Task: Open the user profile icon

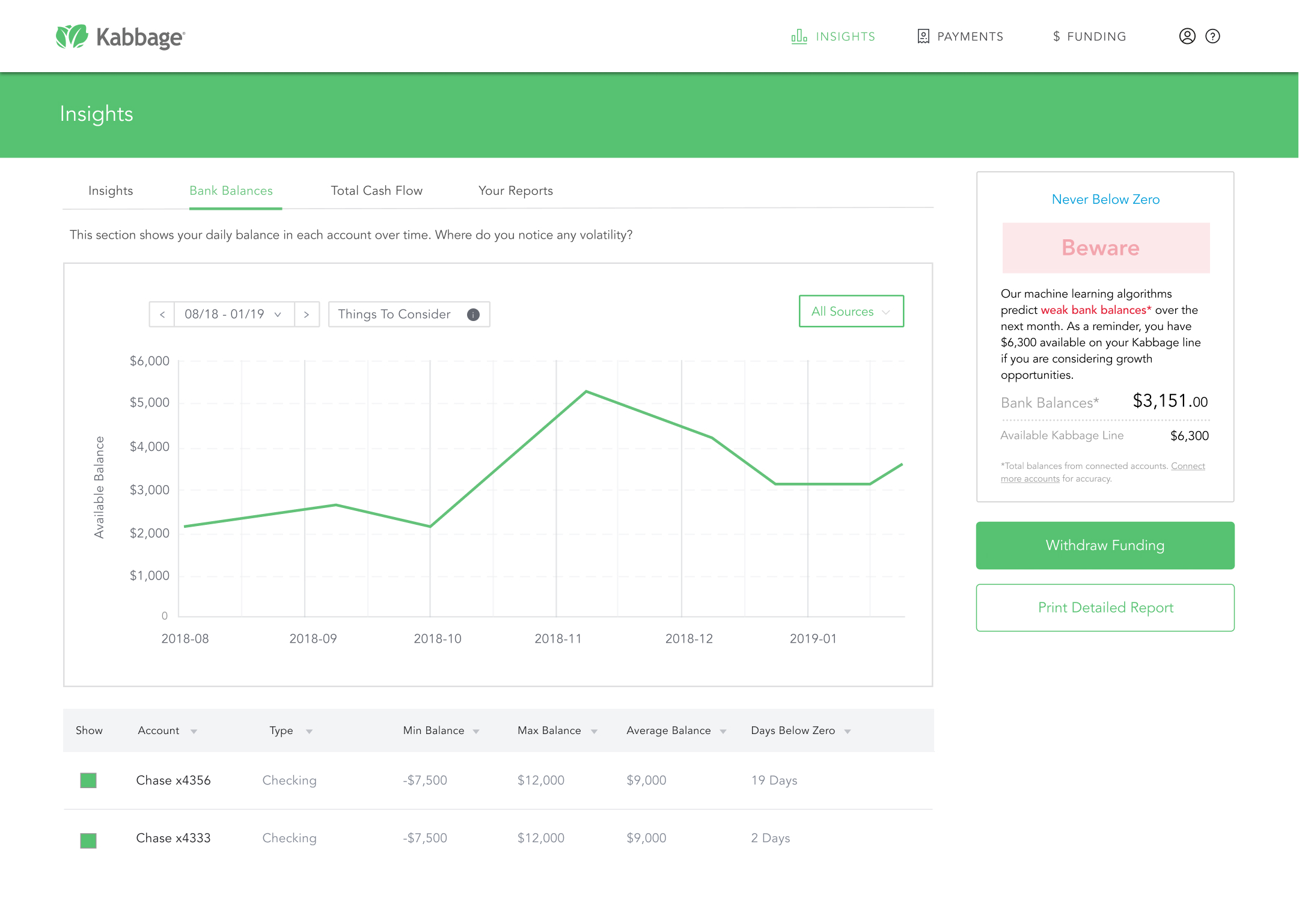Action: [x=1187, y=37]
